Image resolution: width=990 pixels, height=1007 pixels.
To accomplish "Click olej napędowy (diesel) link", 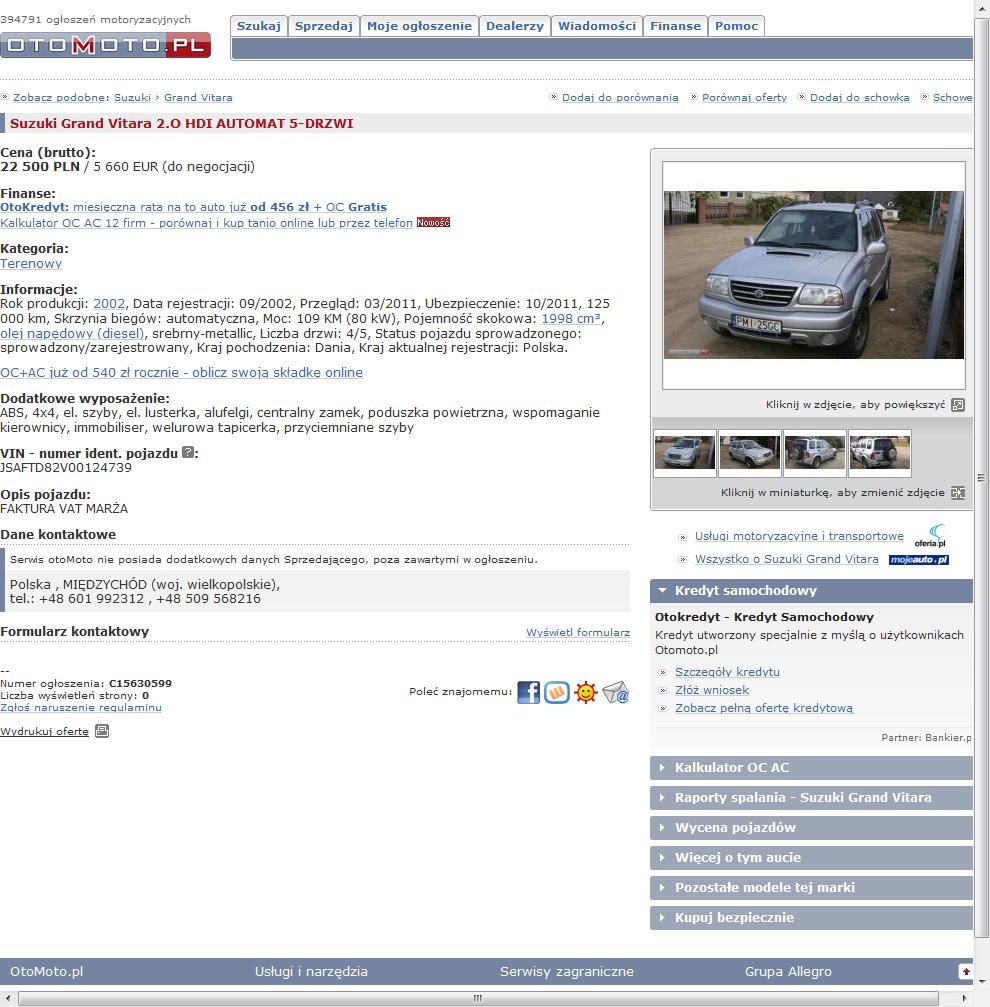I will point(72,333).
